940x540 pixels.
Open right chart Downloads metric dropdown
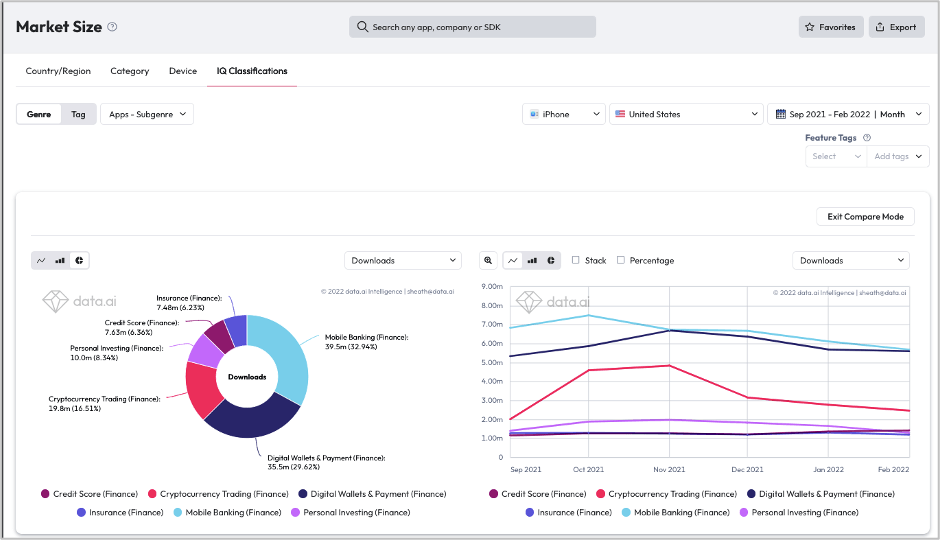(x=851, y=261)
